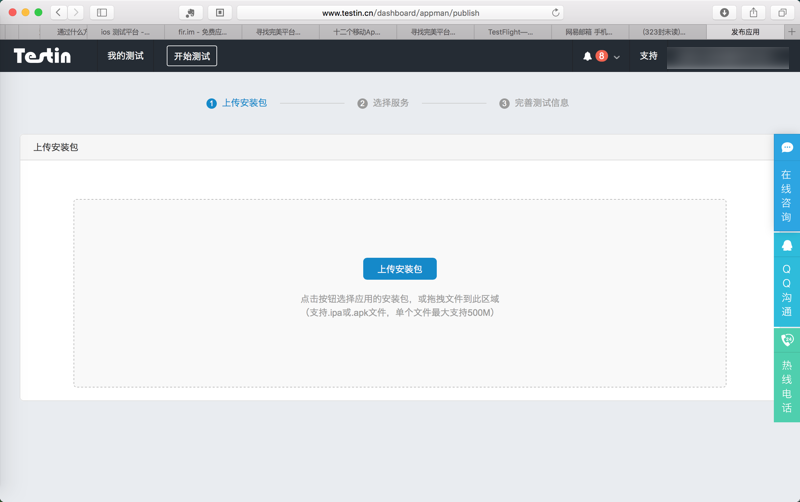
Task: Open the notification bell icon
Action: click(x=587, y=56)
